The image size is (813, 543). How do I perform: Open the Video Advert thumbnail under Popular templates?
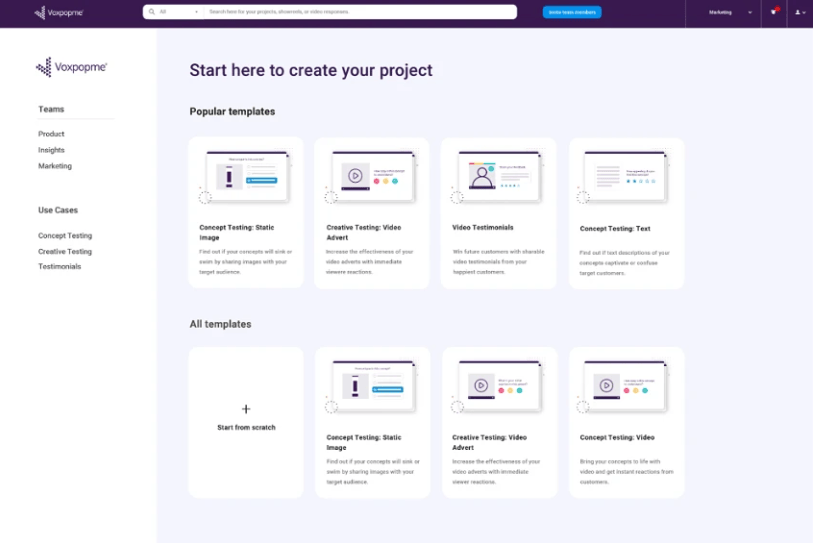point(372,177)
